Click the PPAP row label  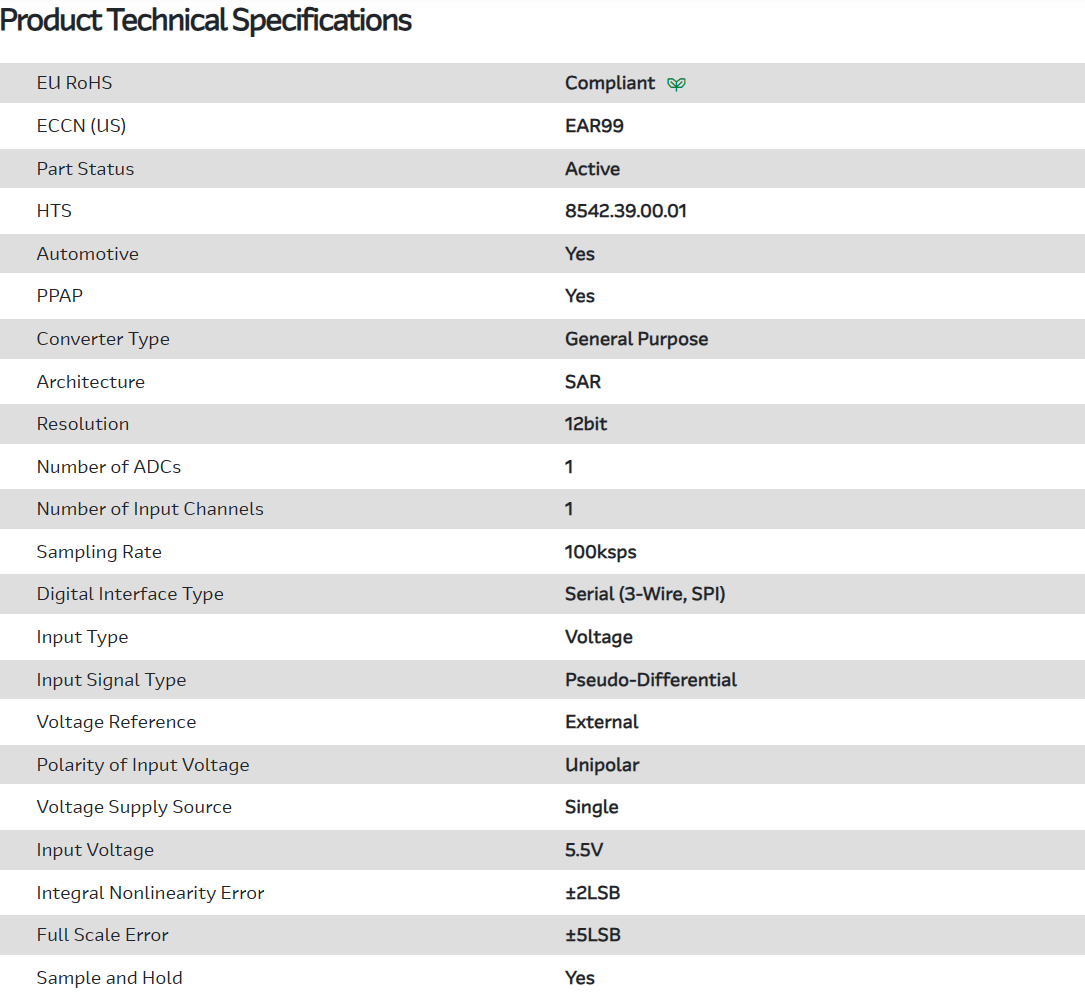pos(58,296)
